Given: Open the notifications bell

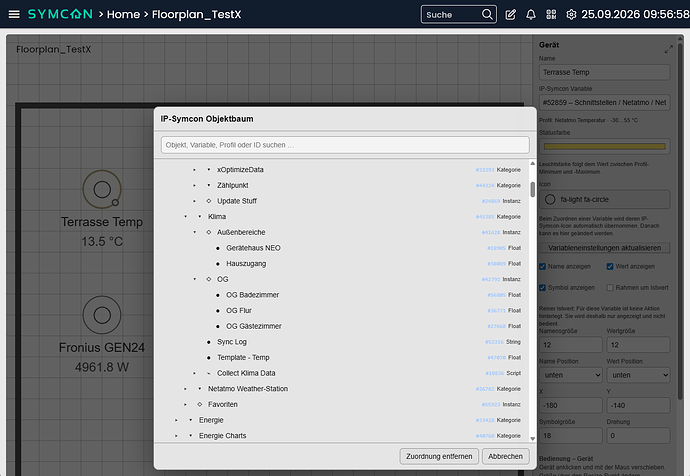Looking at the screenshot, I should click(x=531, y=15).
